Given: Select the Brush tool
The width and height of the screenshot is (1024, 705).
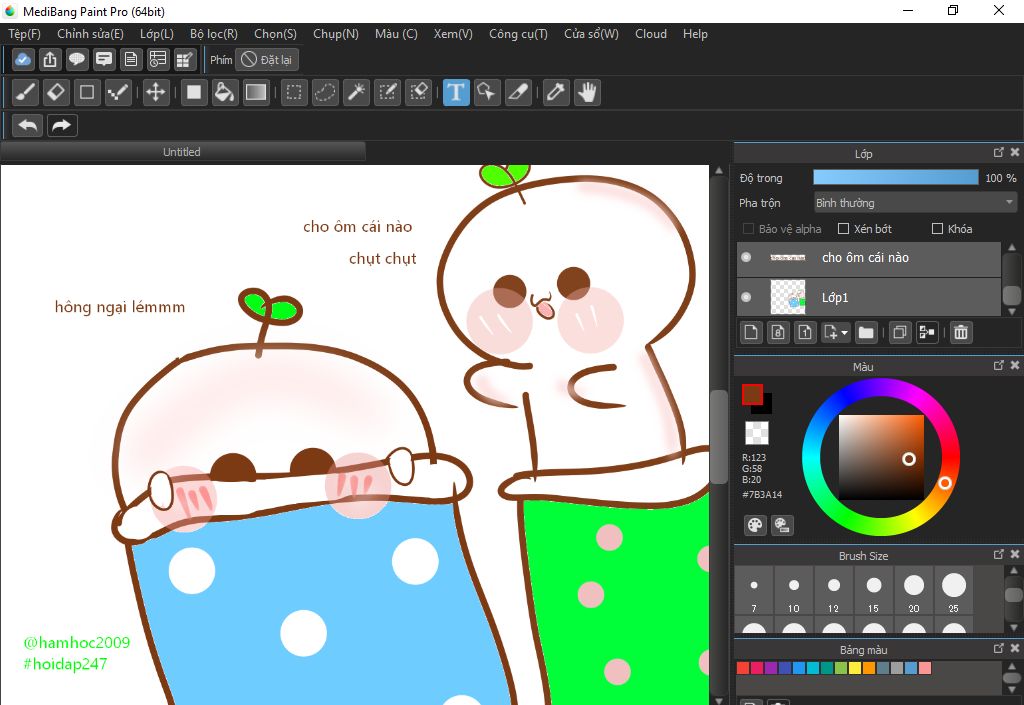Looking at the screenshot, I should [x=25, y=93].
